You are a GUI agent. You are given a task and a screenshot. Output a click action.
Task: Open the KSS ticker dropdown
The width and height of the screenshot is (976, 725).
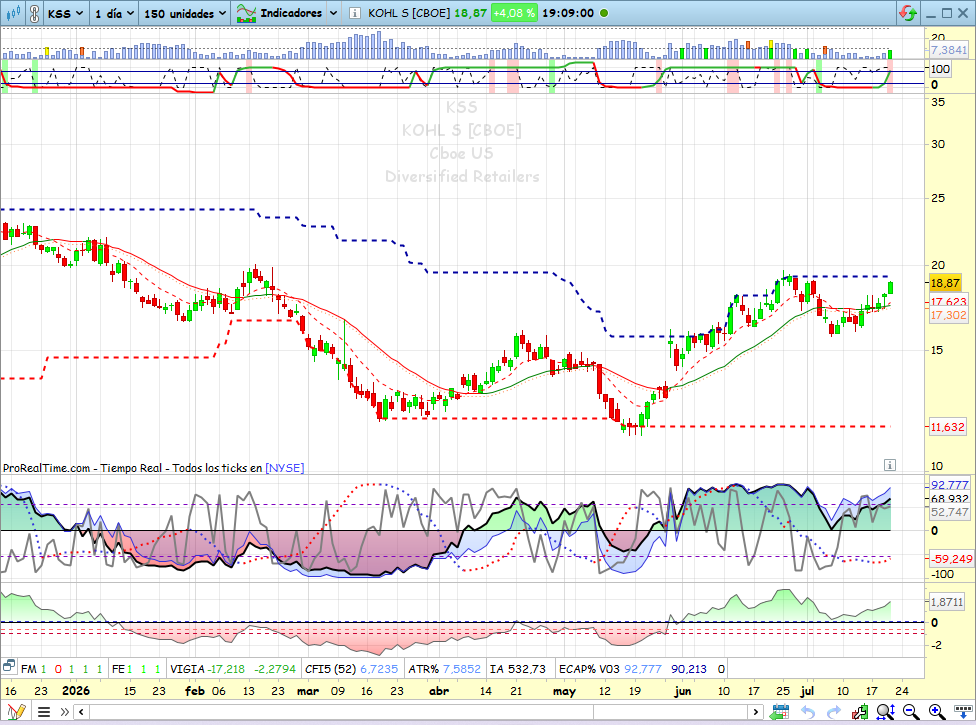(65, 13)
